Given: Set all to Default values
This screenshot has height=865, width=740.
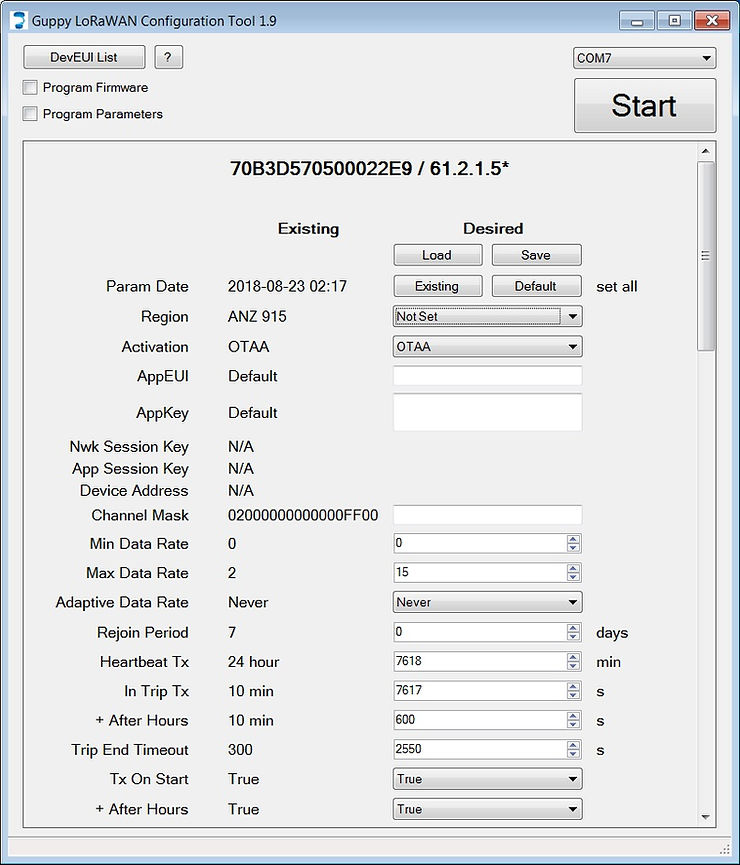Looking at the screenshot, I should [x=536, y=286].
